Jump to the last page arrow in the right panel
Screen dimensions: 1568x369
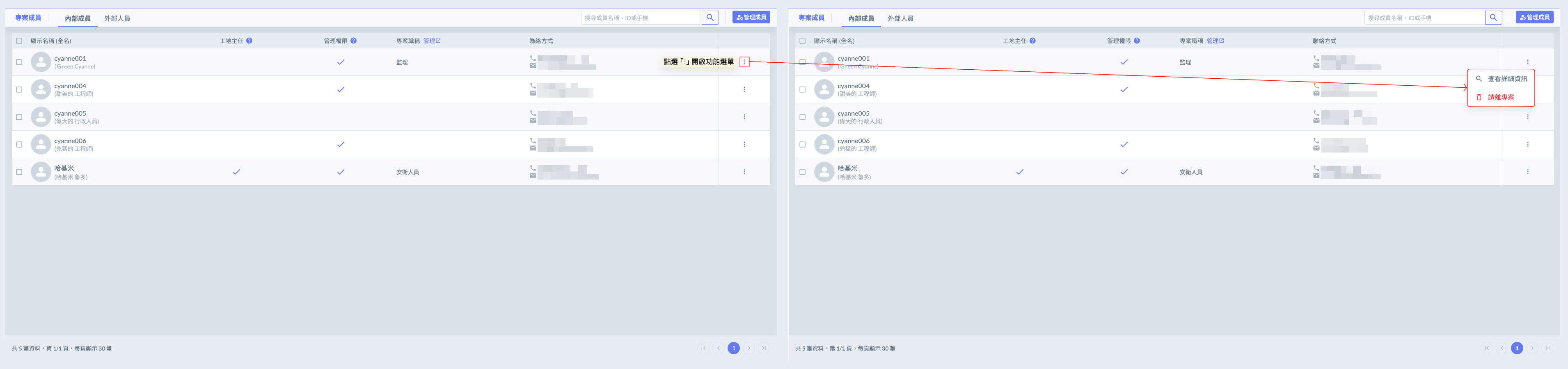(x=1547, y=348)
